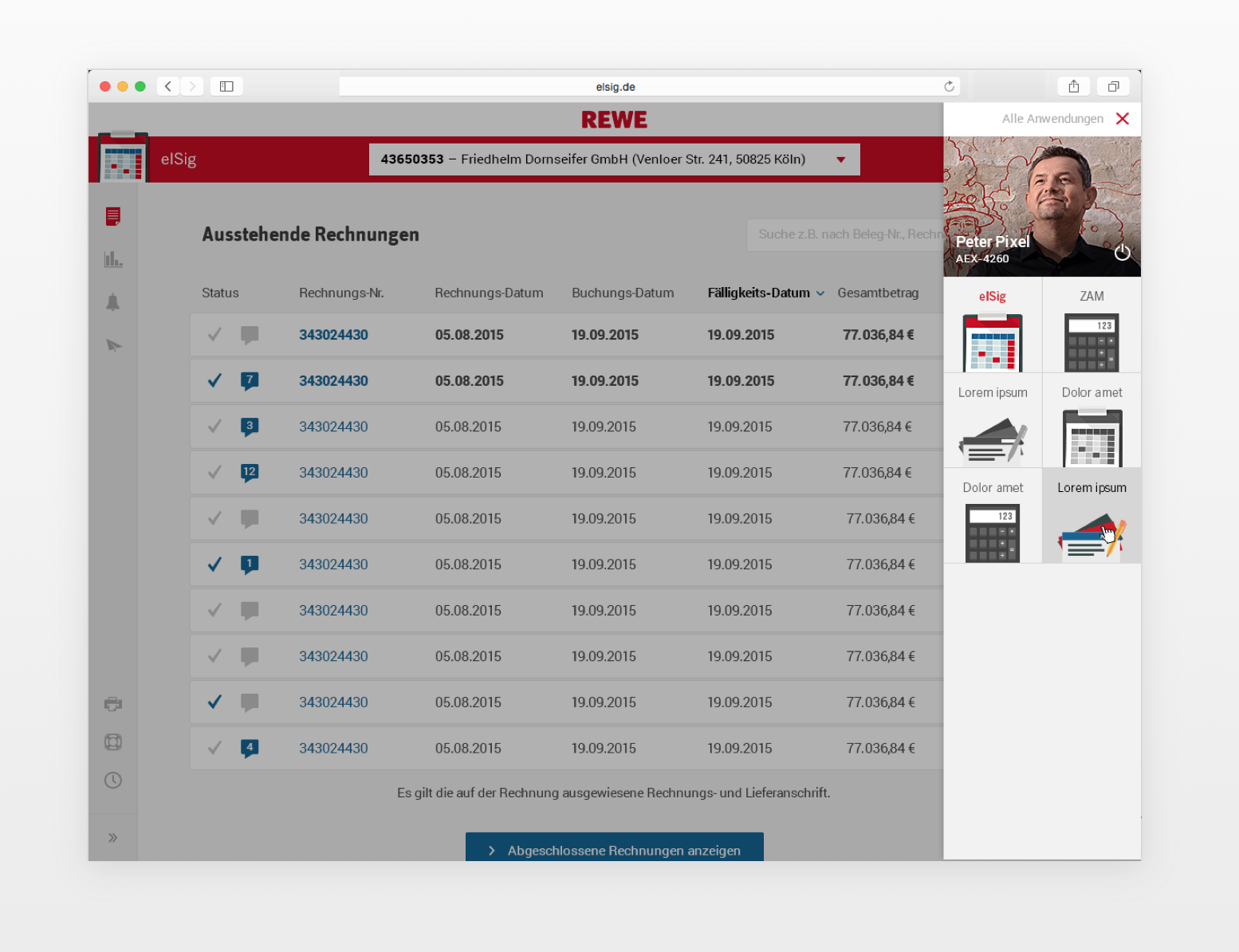Log out with Peter Pixel power icon
The image size is (1239, 952).
pyautogui.click(x=1122, y=253)
